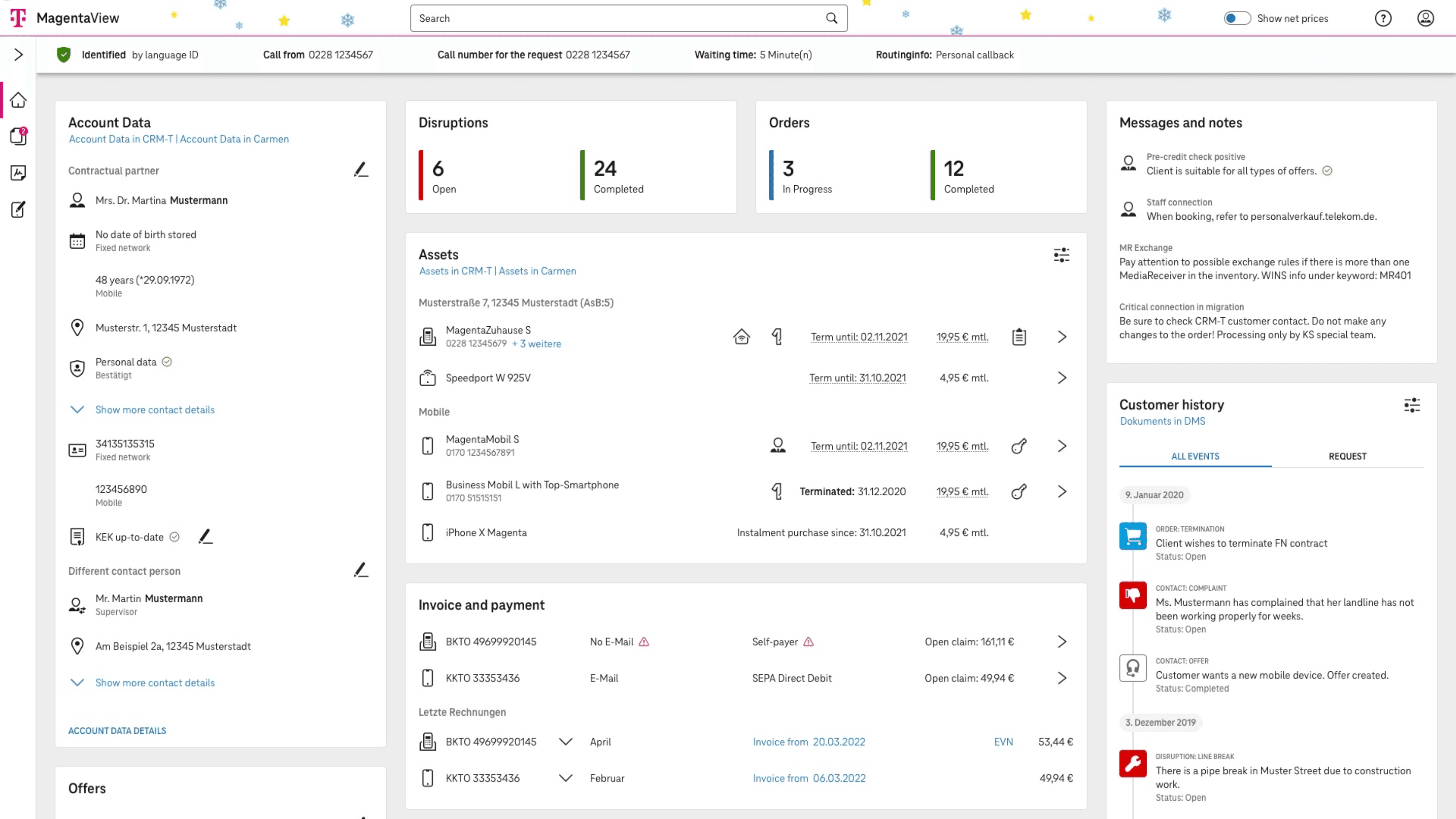Open Assets filter settings icon
The height and width of the screenshot is (819, 1456).
(1062, 255)
